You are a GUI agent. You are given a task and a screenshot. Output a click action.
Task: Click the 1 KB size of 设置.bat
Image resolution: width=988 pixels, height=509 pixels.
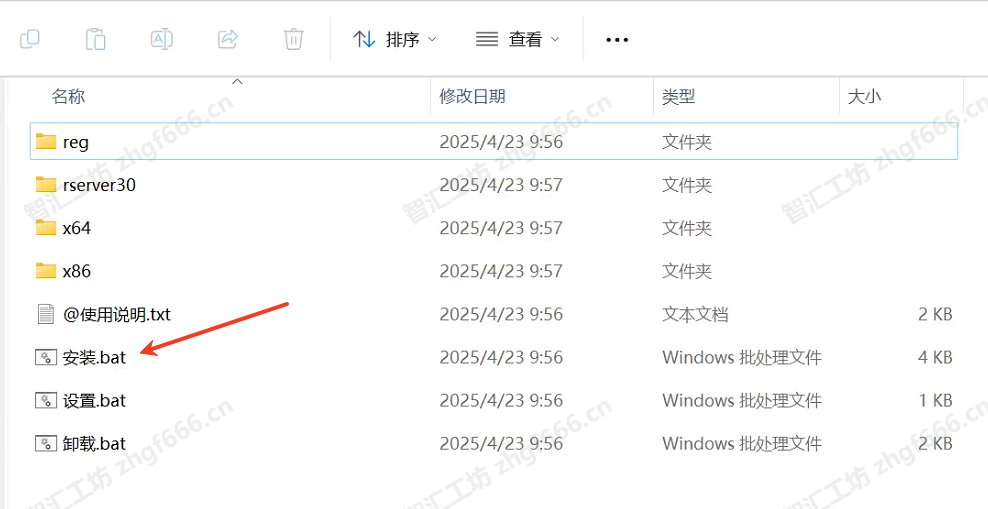[935, 400]
